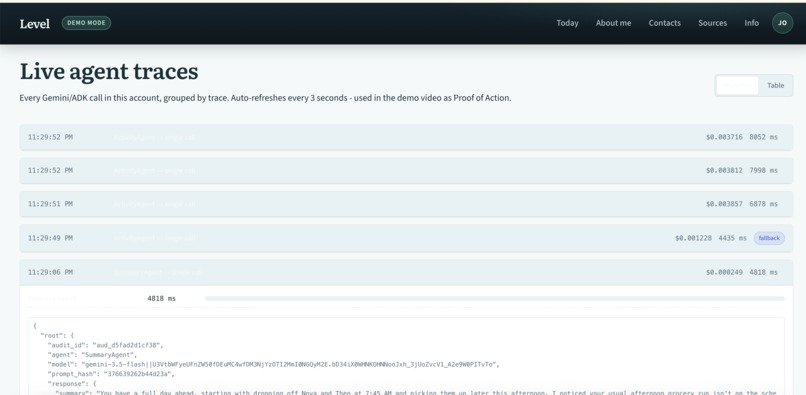Image resolution: width=806 pixels, height=395 pixels.
Task: Click the "7998 ms" duration
Action: [763, 170]
